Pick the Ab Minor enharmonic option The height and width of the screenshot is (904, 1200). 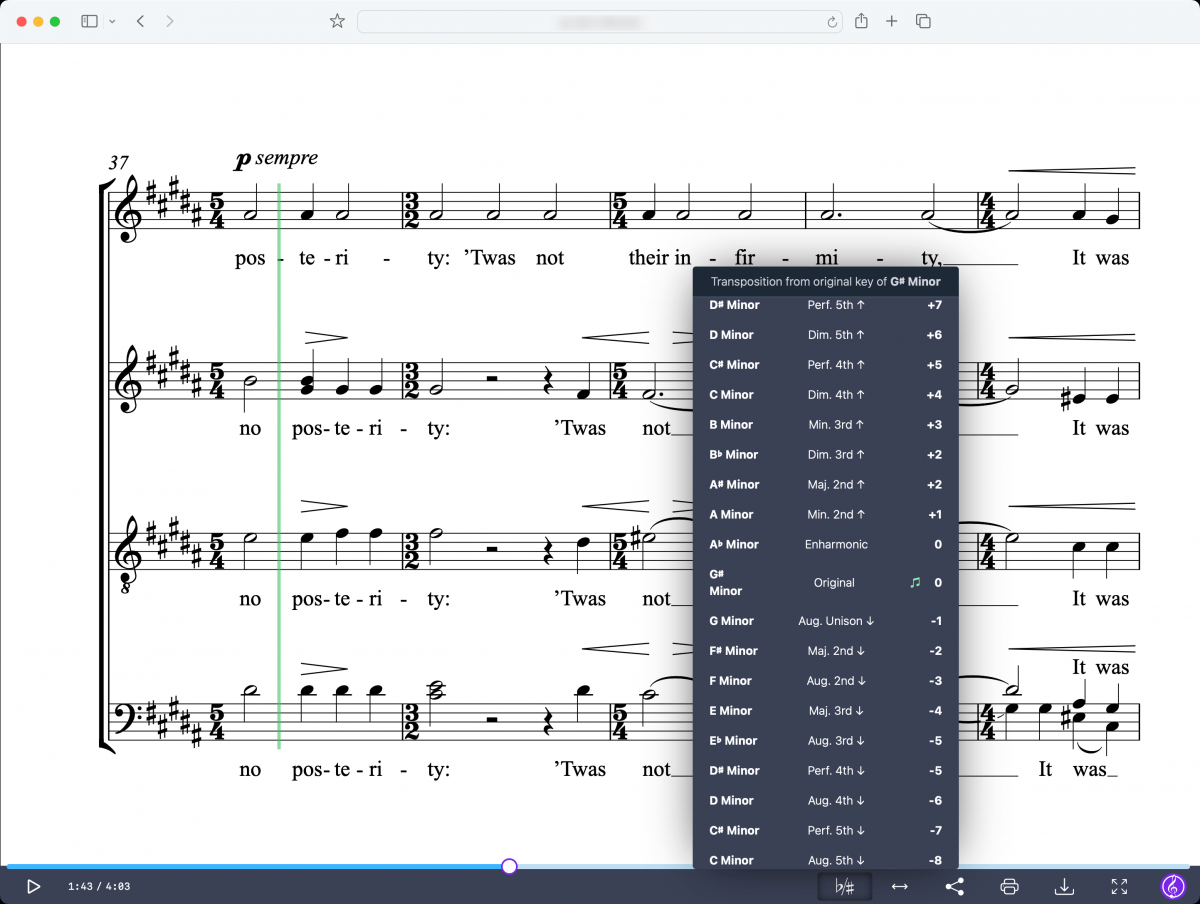pyautogui.click(x=825, y=545)
